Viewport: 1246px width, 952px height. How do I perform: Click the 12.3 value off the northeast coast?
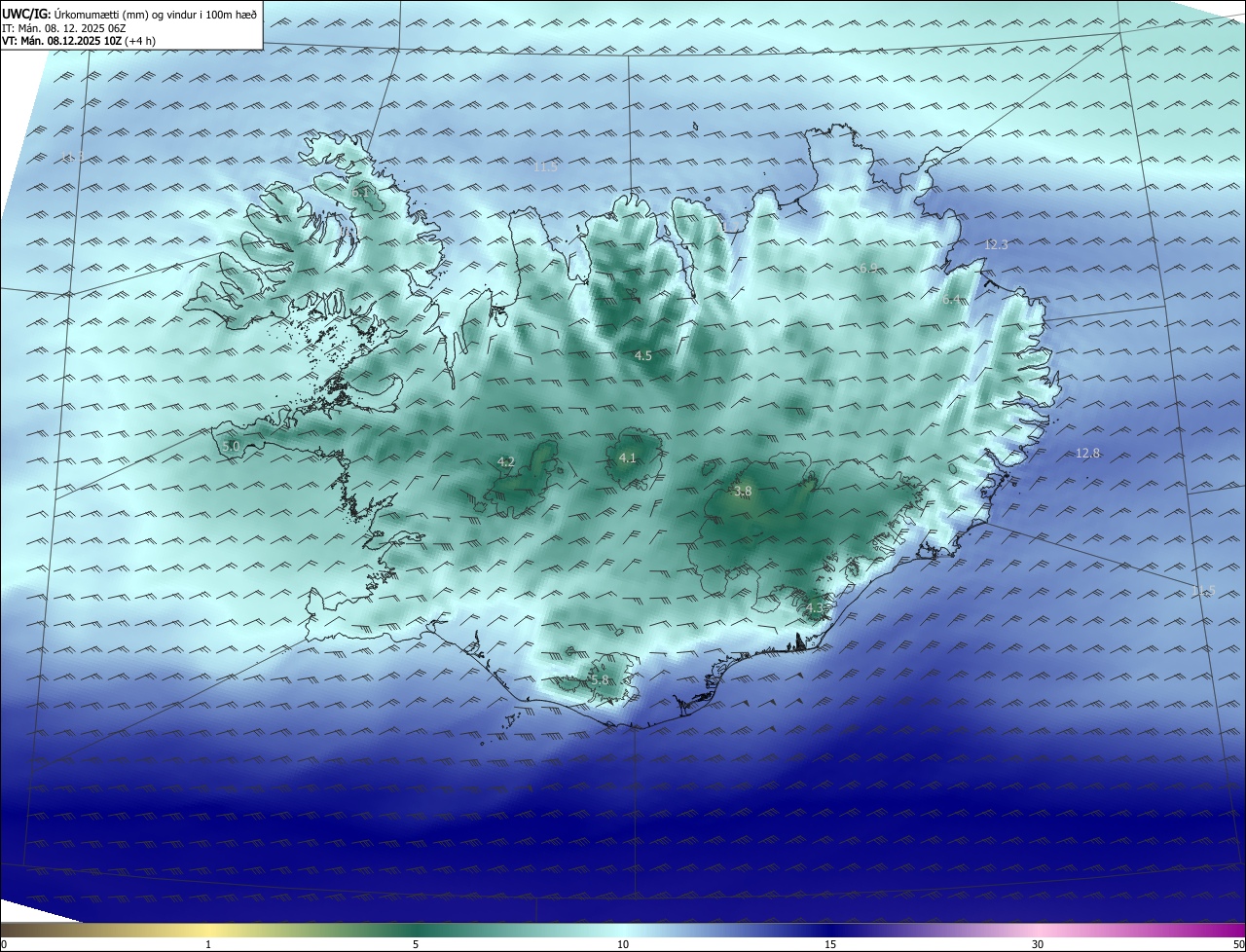(996, 245)
